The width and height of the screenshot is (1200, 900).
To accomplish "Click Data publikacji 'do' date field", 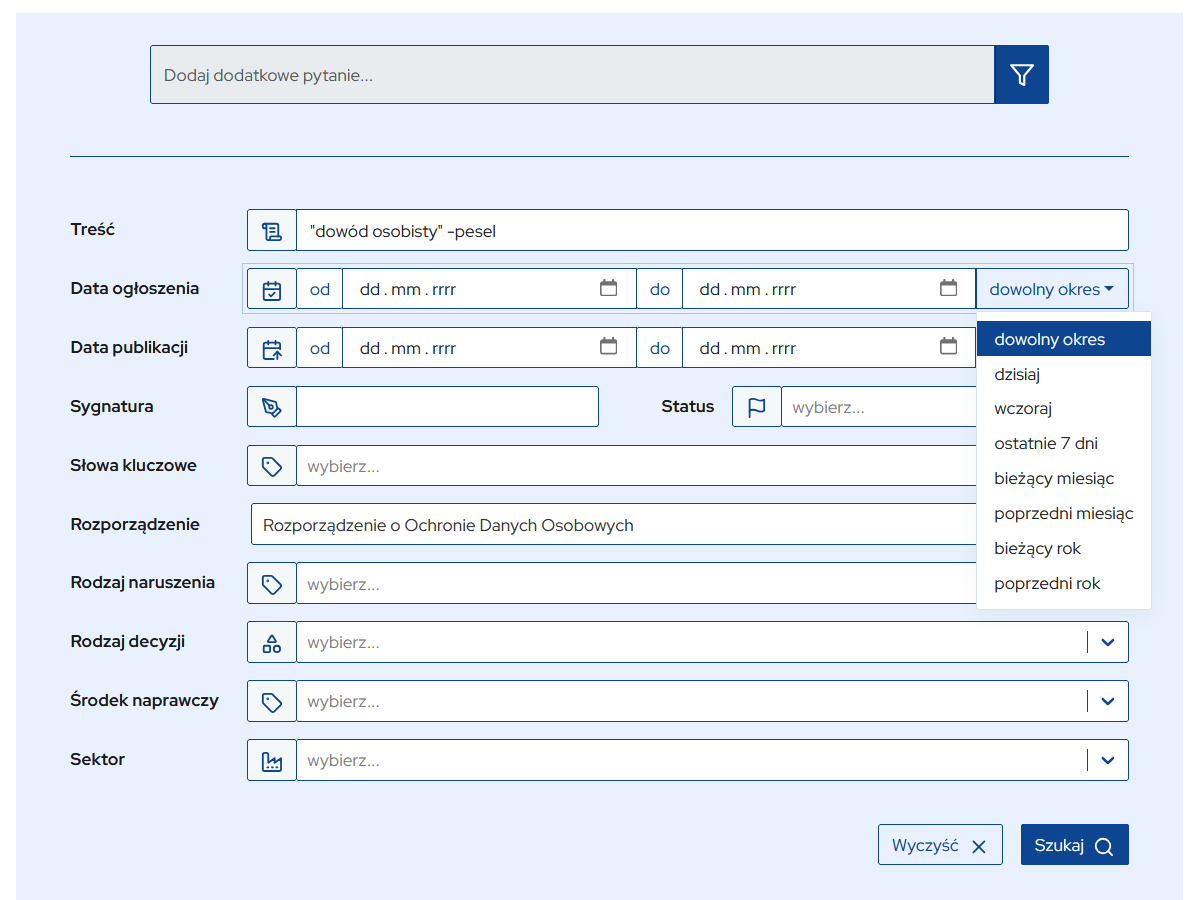I will (829, 349).
